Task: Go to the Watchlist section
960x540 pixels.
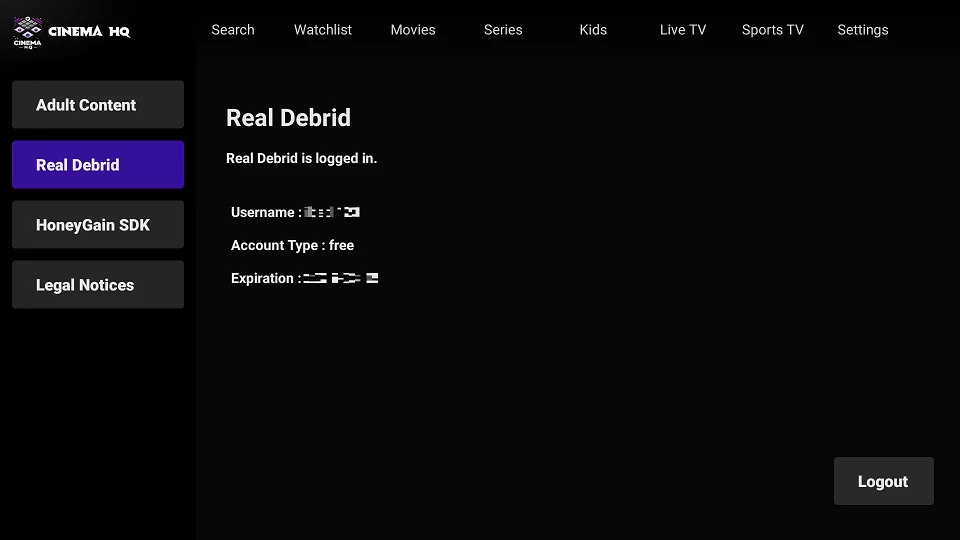Action: click(323, 30)
